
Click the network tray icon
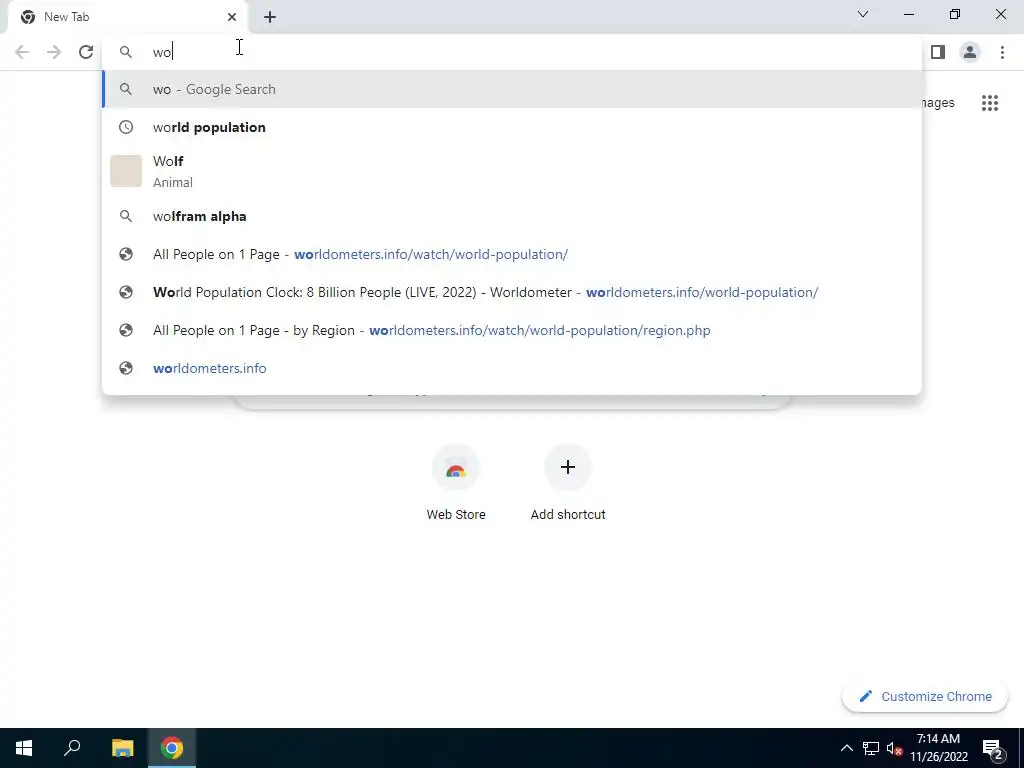pyautogui.click(x=871, y=748)
